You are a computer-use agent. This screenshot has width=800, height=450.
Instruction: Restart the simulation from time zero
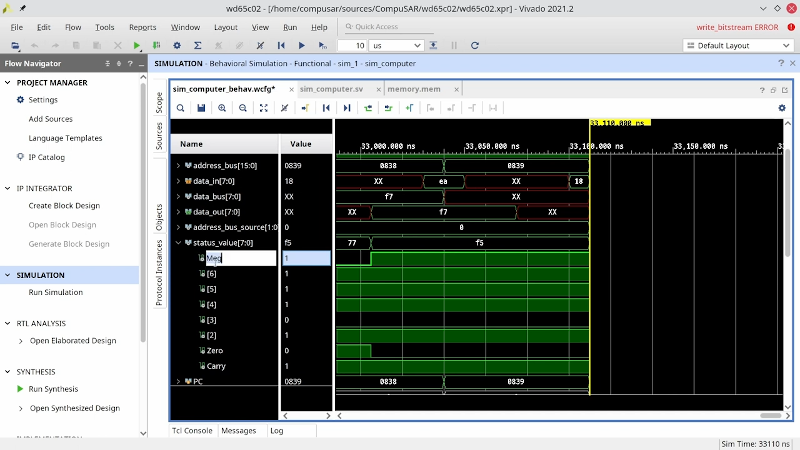(x=279, y=45)
